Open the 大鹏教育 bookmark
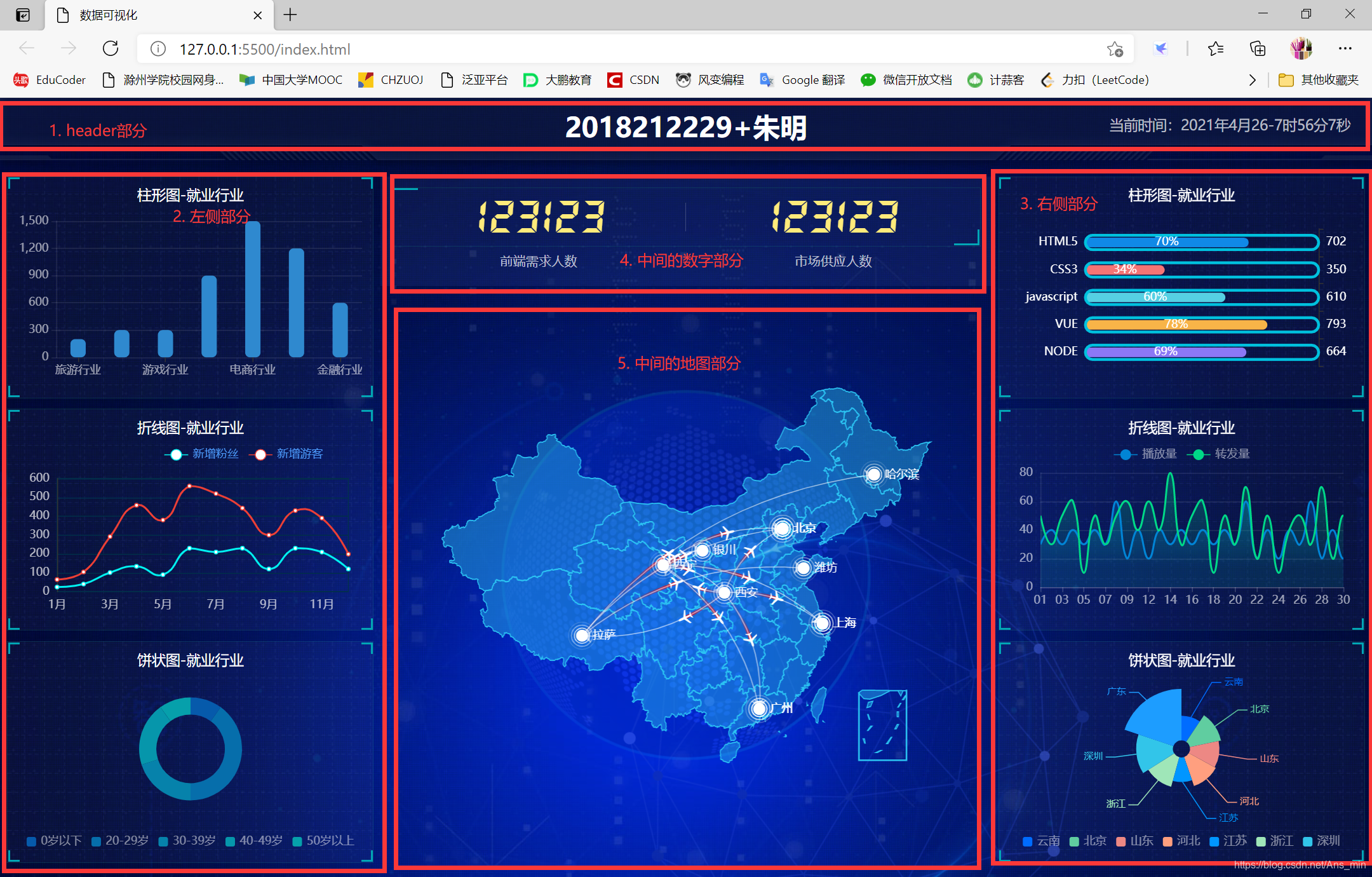This screenshot has width=1372, height=877. (x=557, y=80)
